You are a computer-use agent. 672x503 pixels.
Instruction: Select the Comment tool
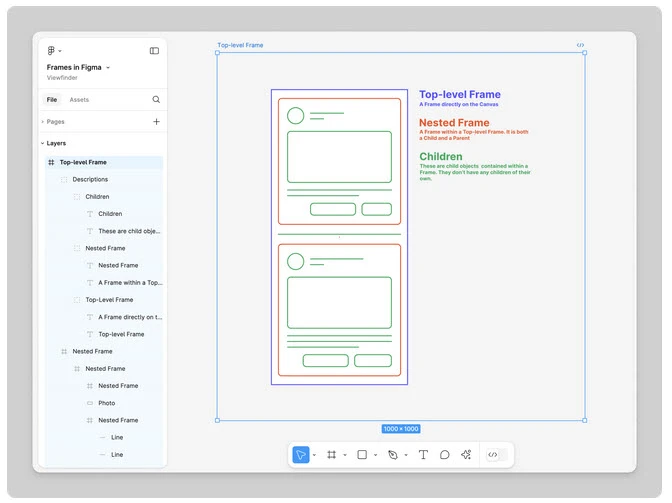(444, 455)
